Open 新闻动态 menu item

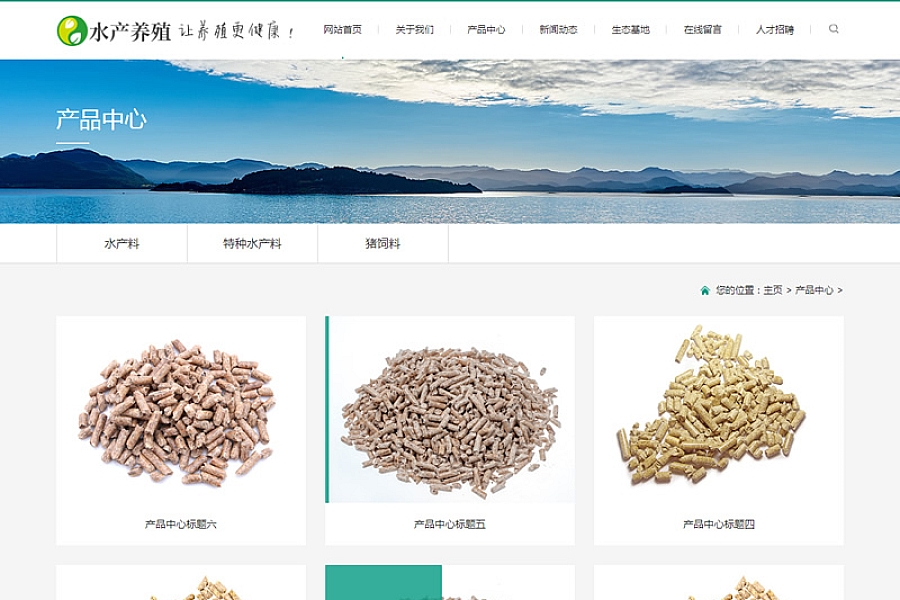558,29
